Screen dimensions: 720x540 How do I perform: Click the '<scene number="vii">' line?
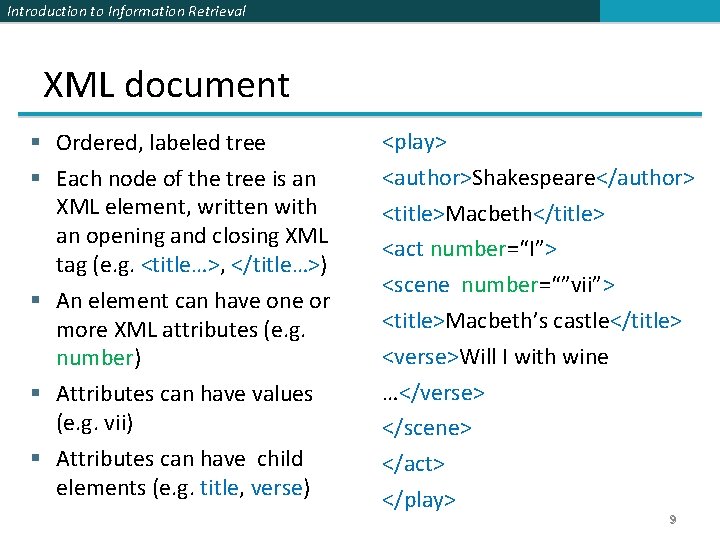click(498, 285)
